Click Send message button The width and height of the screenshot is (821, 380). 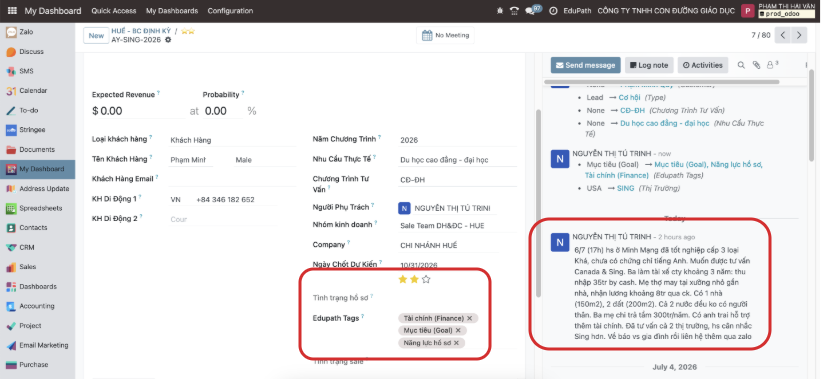point(585,65)
